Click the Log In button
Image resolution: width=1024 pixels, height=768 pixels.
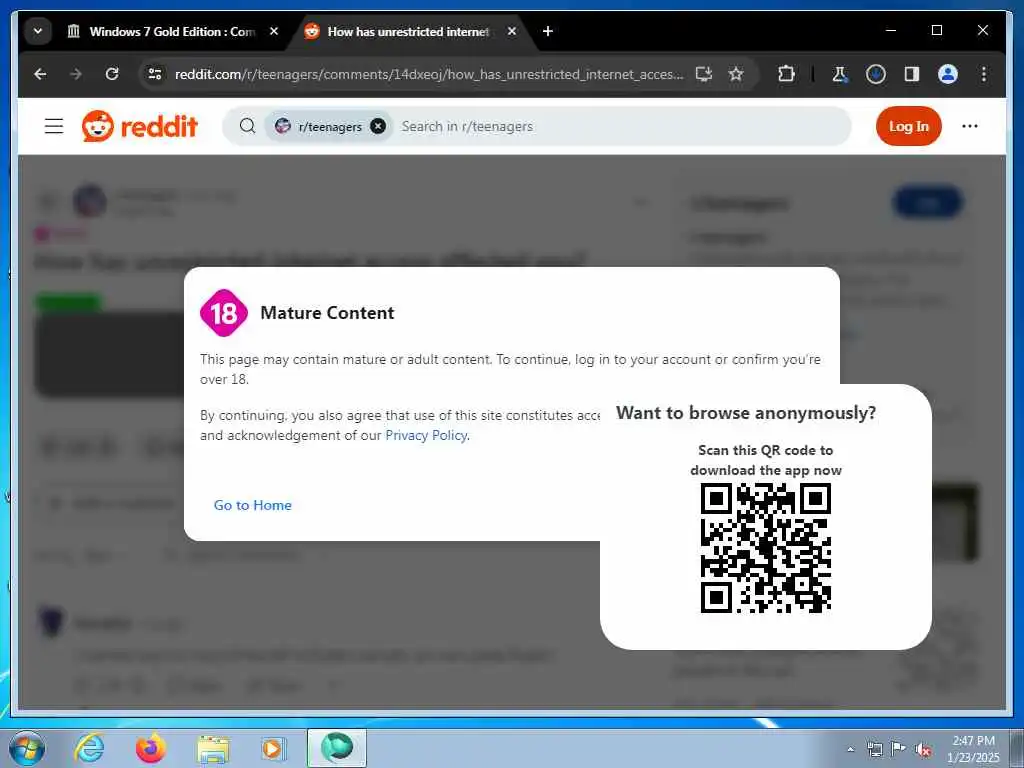tap(908, 126)
